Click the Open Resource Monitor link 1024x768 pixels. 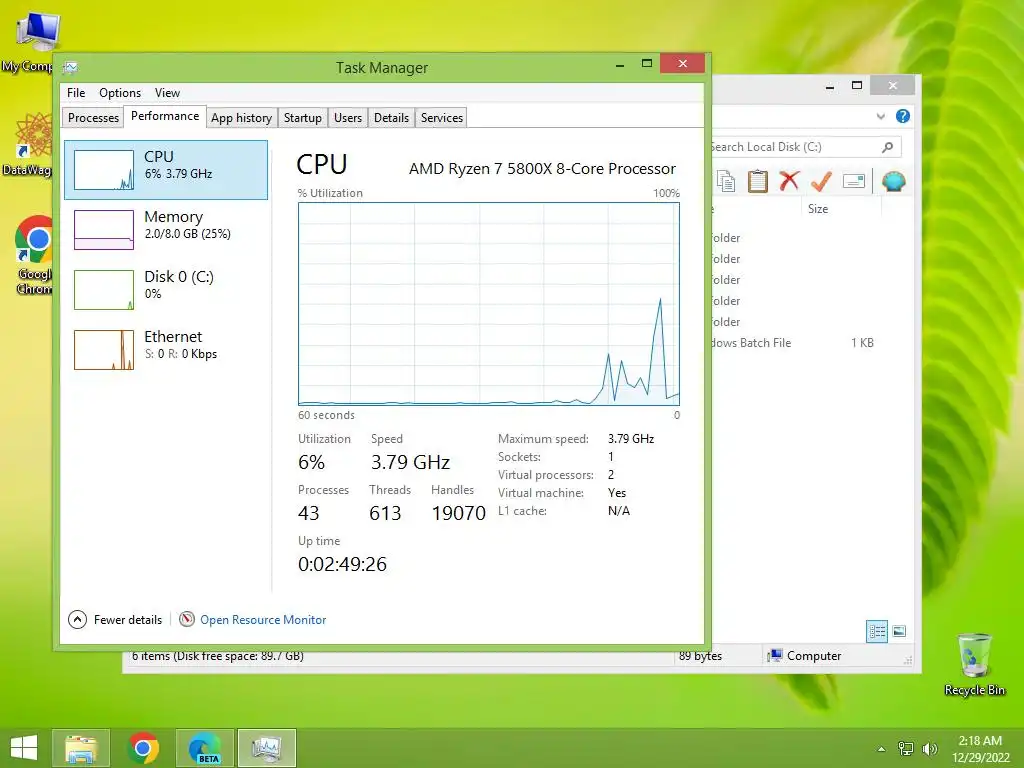coord(263,620)
